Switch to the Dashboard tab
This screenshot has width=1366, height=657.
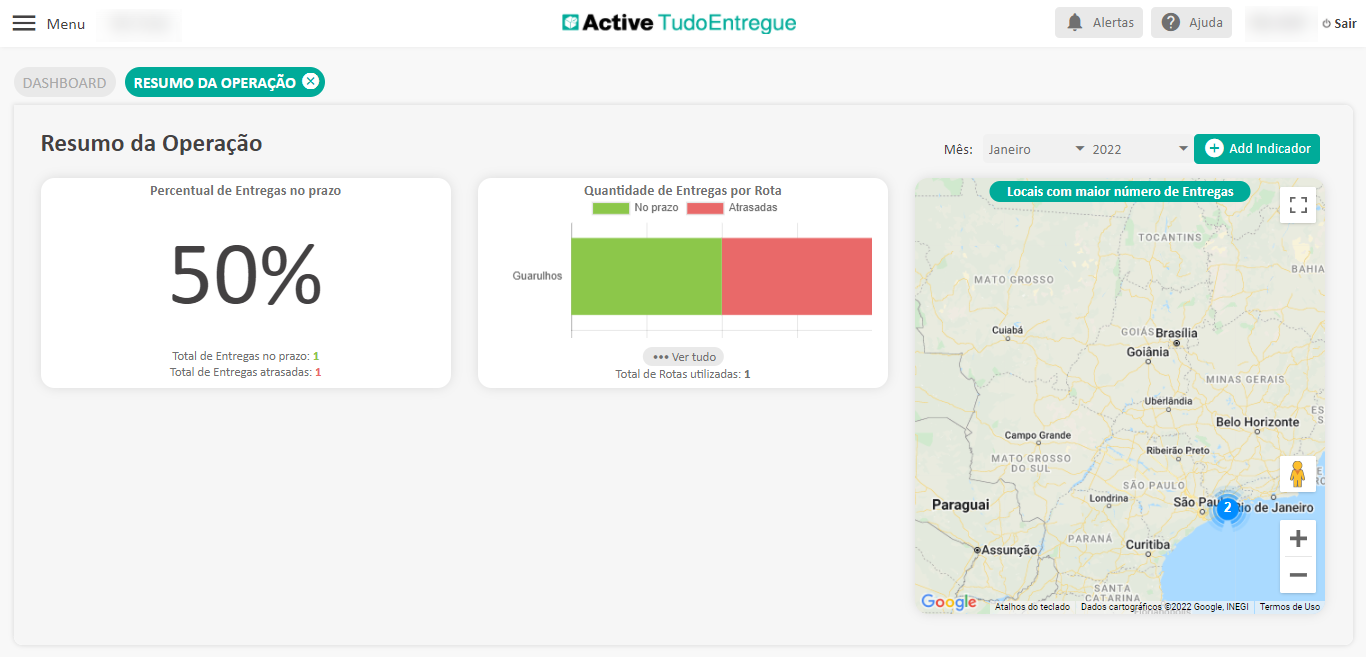click(x=64, y=83)
